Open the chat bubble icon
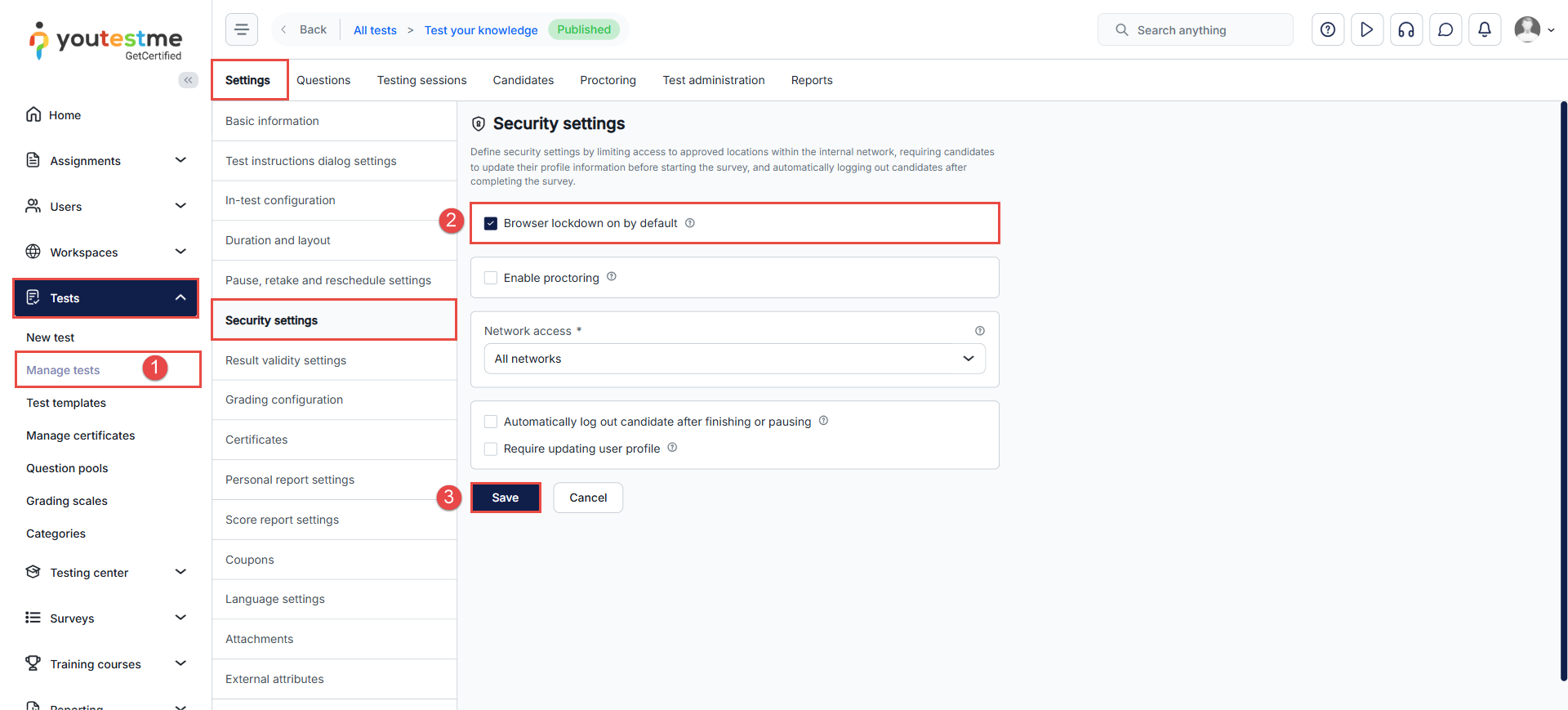1568x710 pixels. (1445, 30)
